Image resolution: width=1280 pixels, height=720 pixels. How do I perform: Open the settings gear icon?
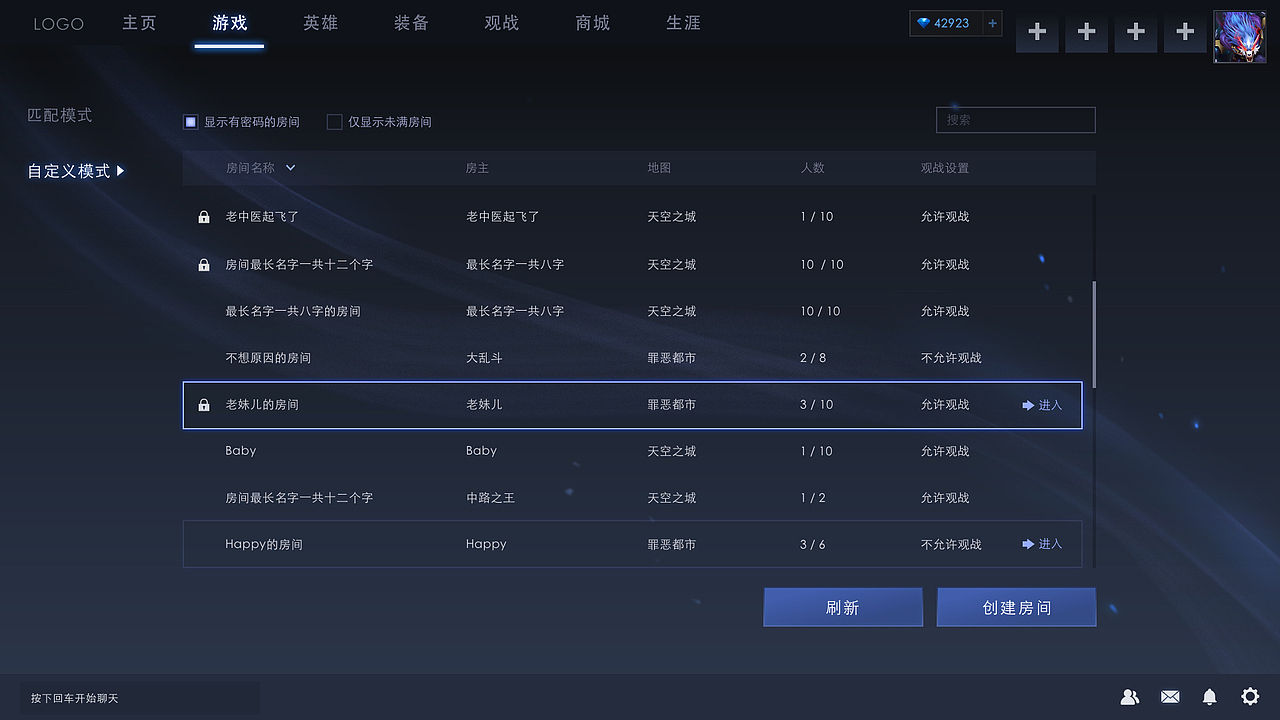pos(1249,697)
